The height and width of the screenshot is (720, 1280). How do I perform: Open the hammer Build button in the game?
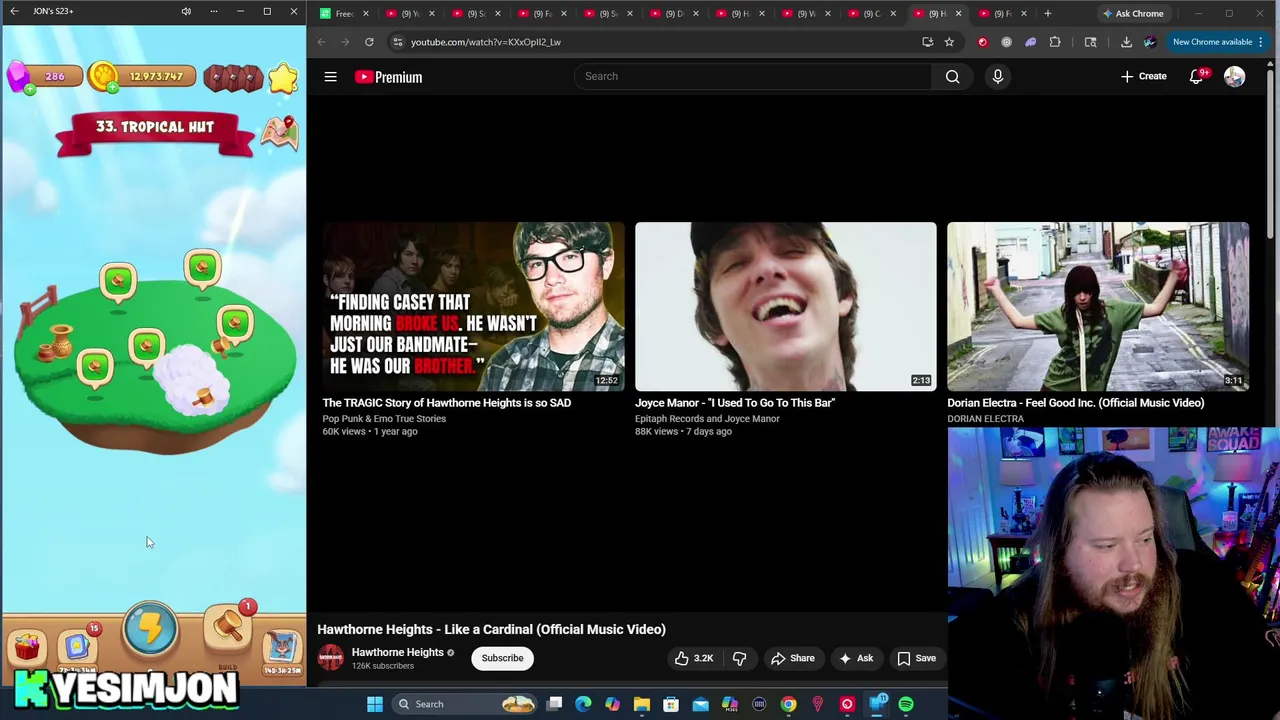228,630
